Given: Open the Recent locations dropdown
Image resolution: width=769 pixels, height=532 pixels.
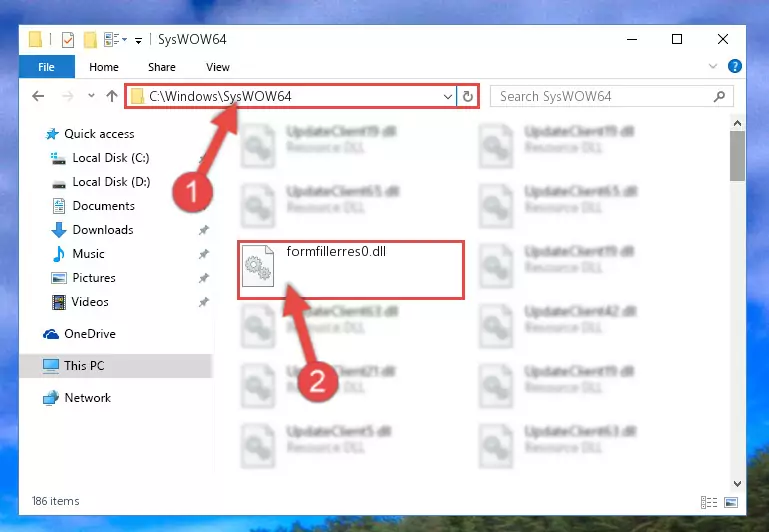Looking at the screenshot, I should (91, 96).
